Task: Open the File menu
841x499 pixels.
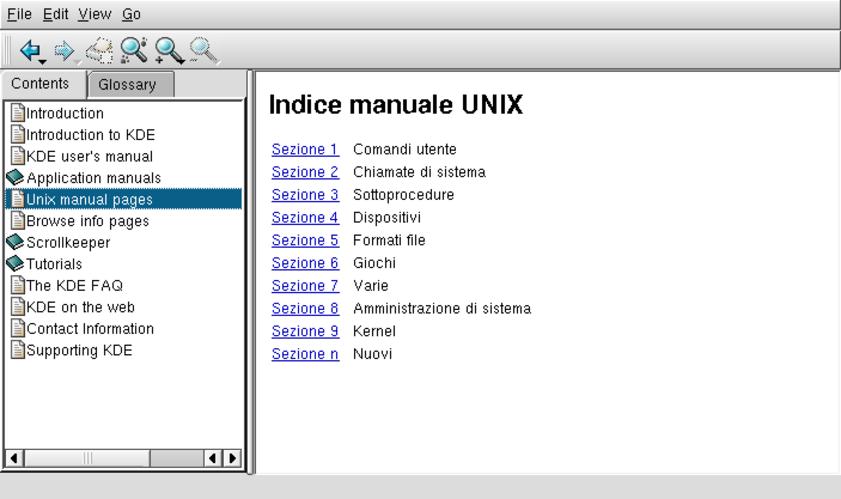Action: pos(19,14)
